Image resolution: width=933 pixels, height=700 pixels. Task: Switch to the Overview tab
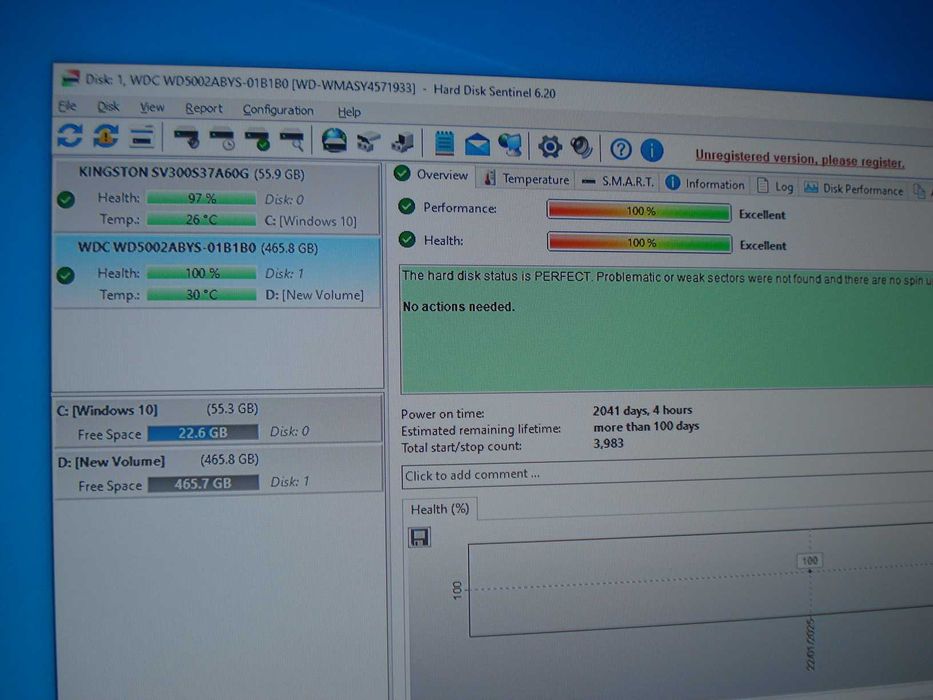pos(432,174)
